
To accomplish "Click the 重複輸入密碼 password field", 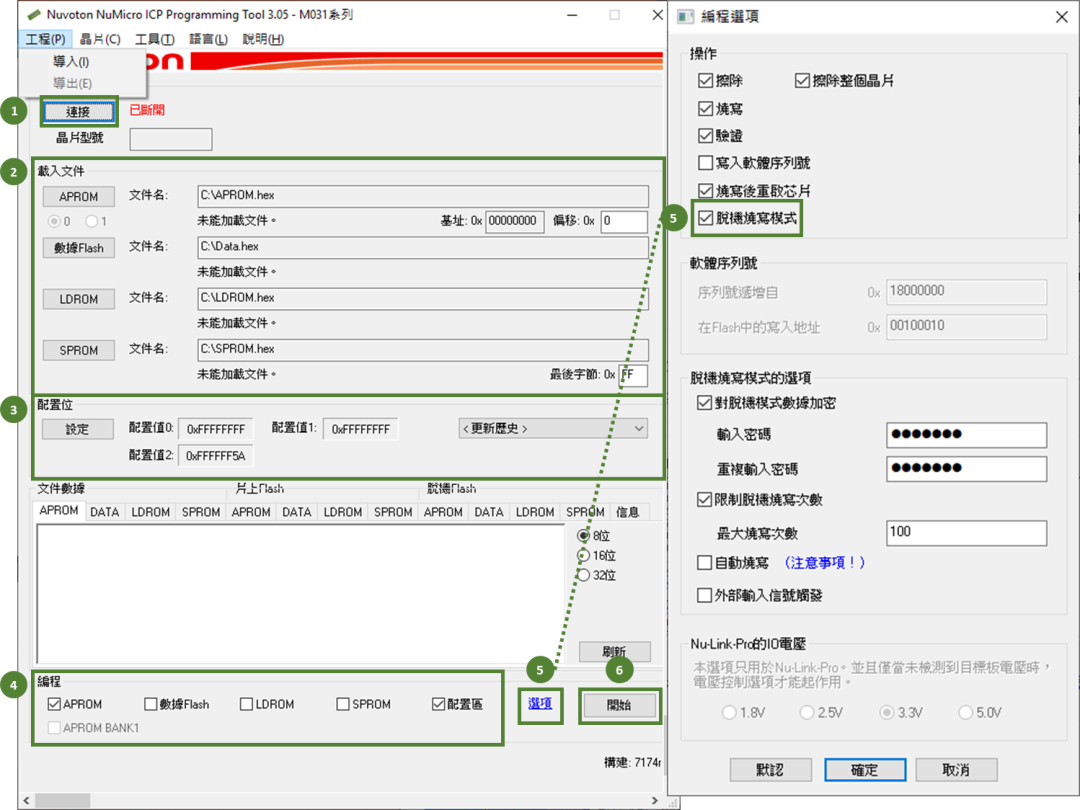I will pyautogui.click(x=966, y=468).
